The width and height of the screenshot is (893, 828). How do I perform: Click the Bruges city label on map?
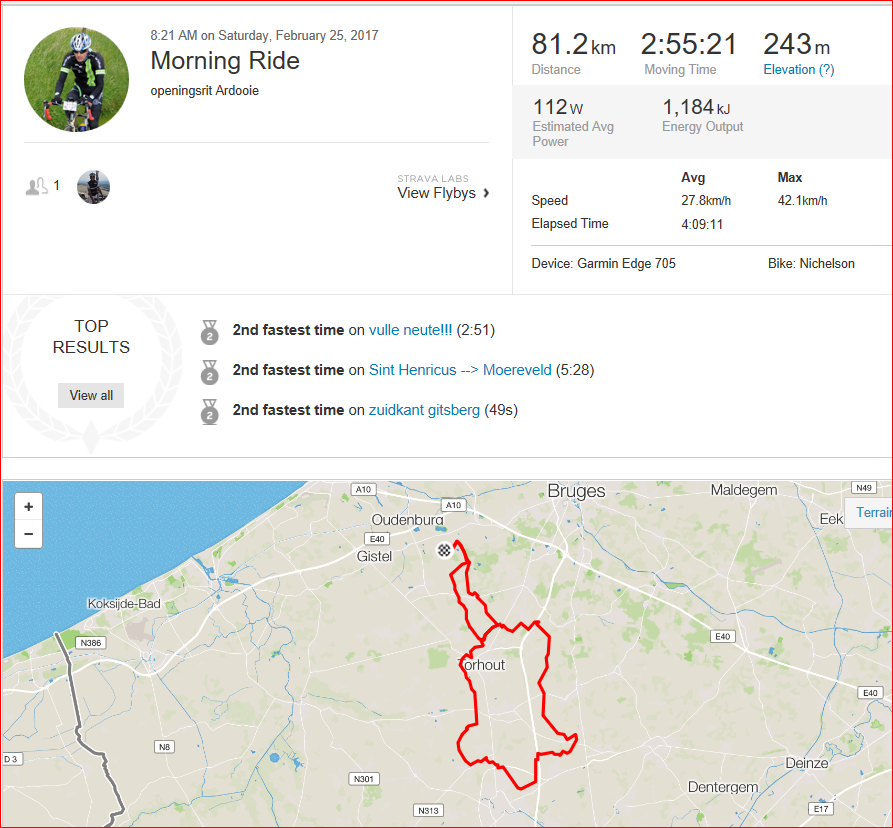tap(576, 491)
